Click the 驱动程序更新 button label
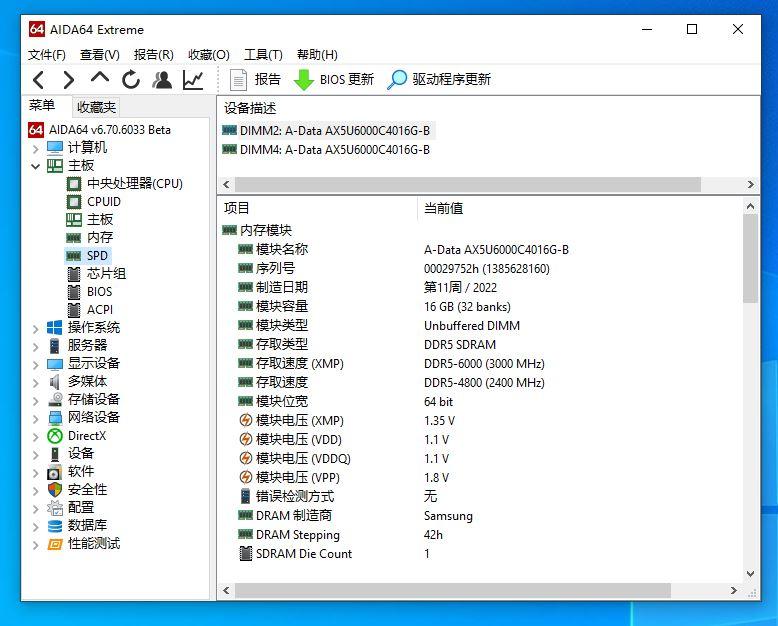778x626 pixels. click(452, 79)
